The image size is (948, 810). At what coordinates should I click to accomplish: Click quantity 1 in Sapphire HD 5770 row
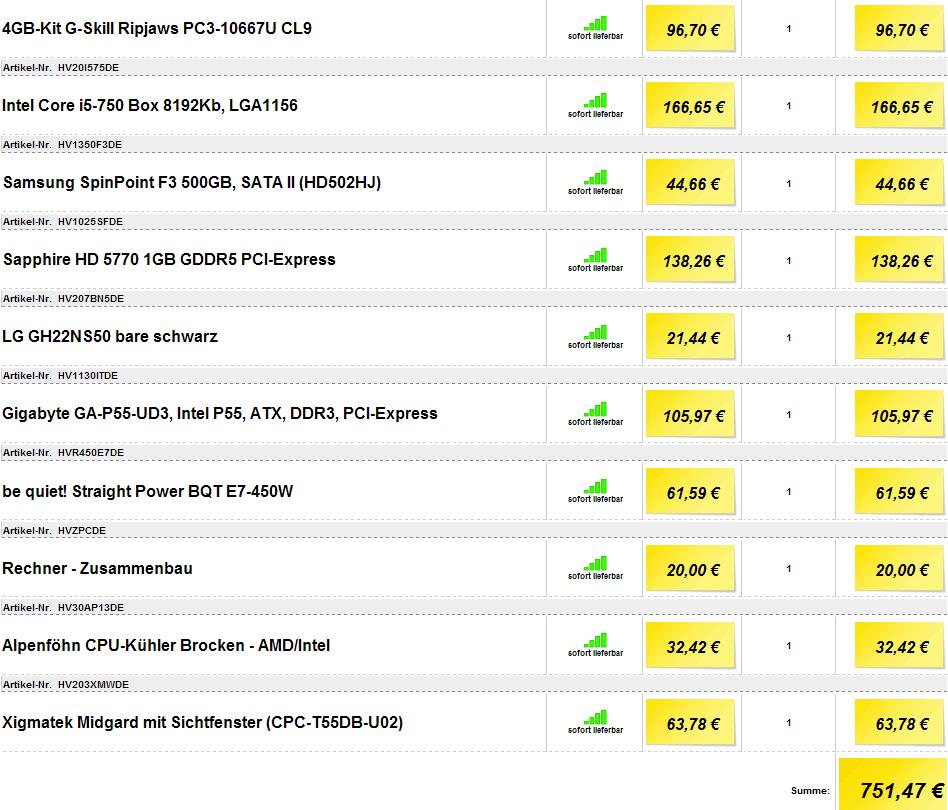point(789,261)
